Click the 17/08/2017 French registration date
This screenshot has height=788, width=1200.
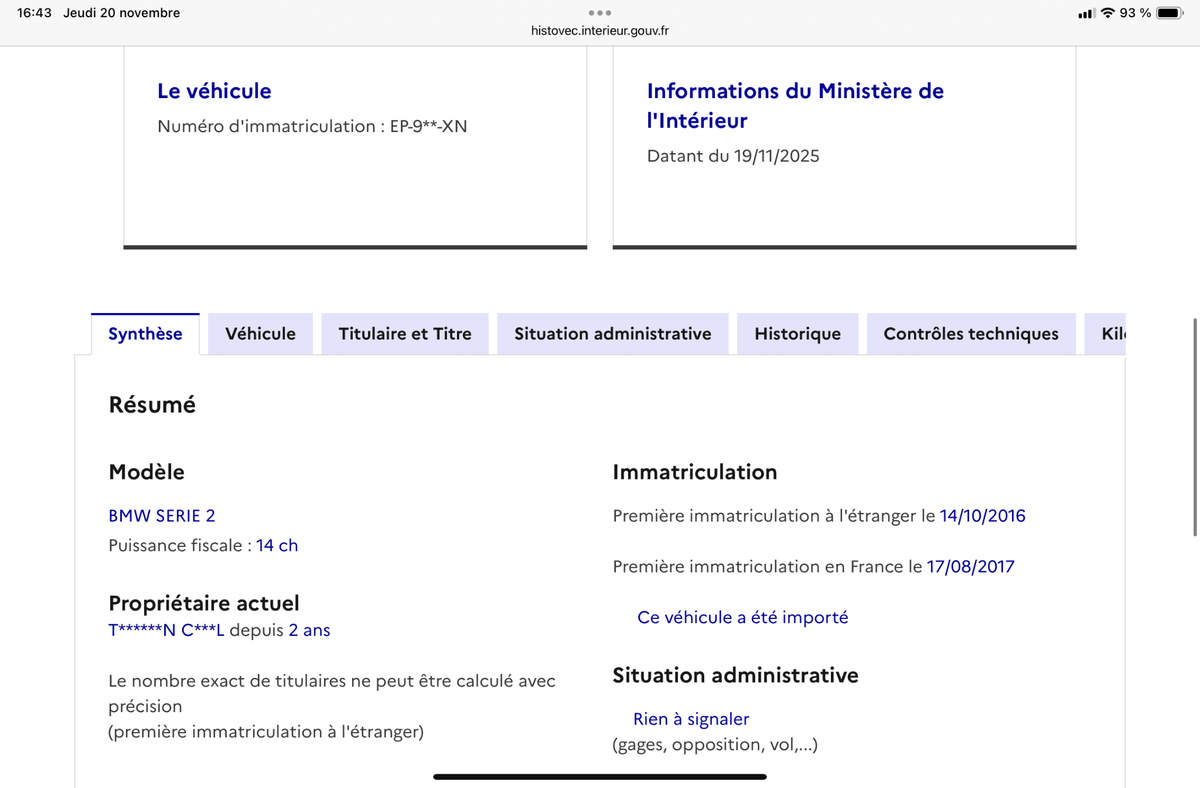click(970, 567)
